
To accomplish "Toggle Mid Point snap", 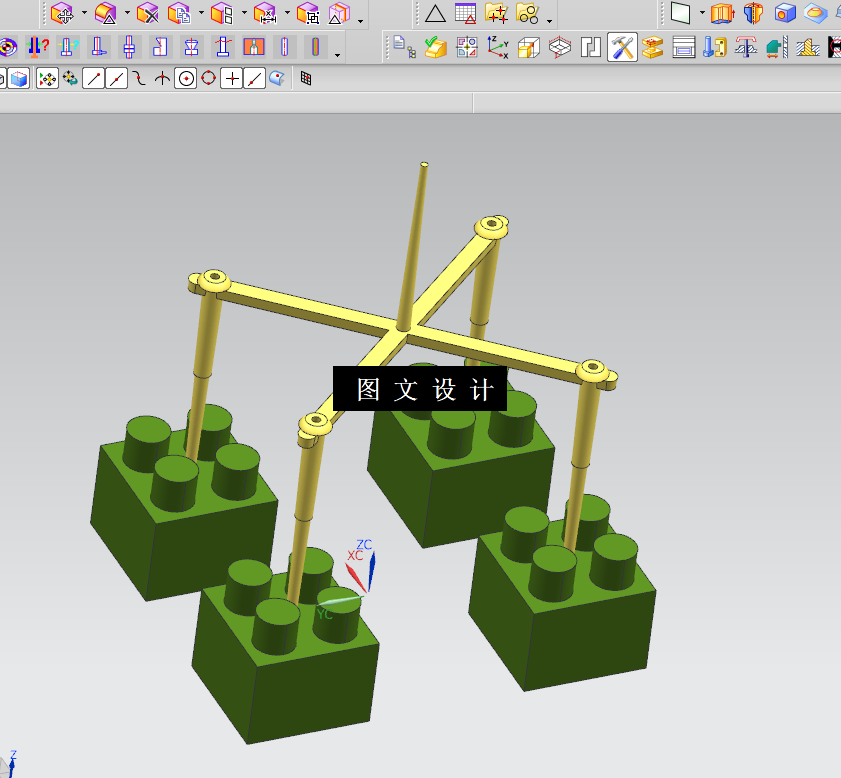I will pyautogui.click(x=116, y=79).
